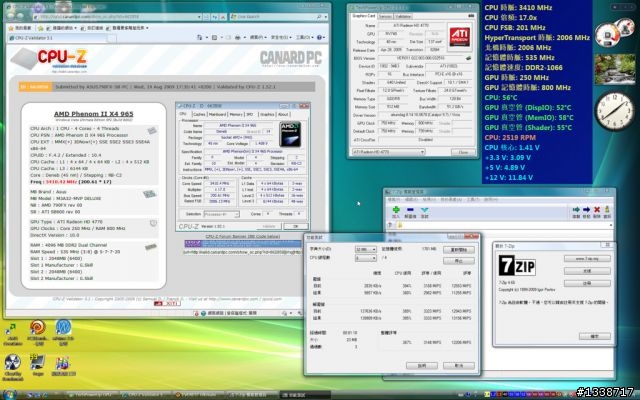Screen dimensions: 640x400
Task: Click the Close button in GPU-Z window
Action: (463, 152)
